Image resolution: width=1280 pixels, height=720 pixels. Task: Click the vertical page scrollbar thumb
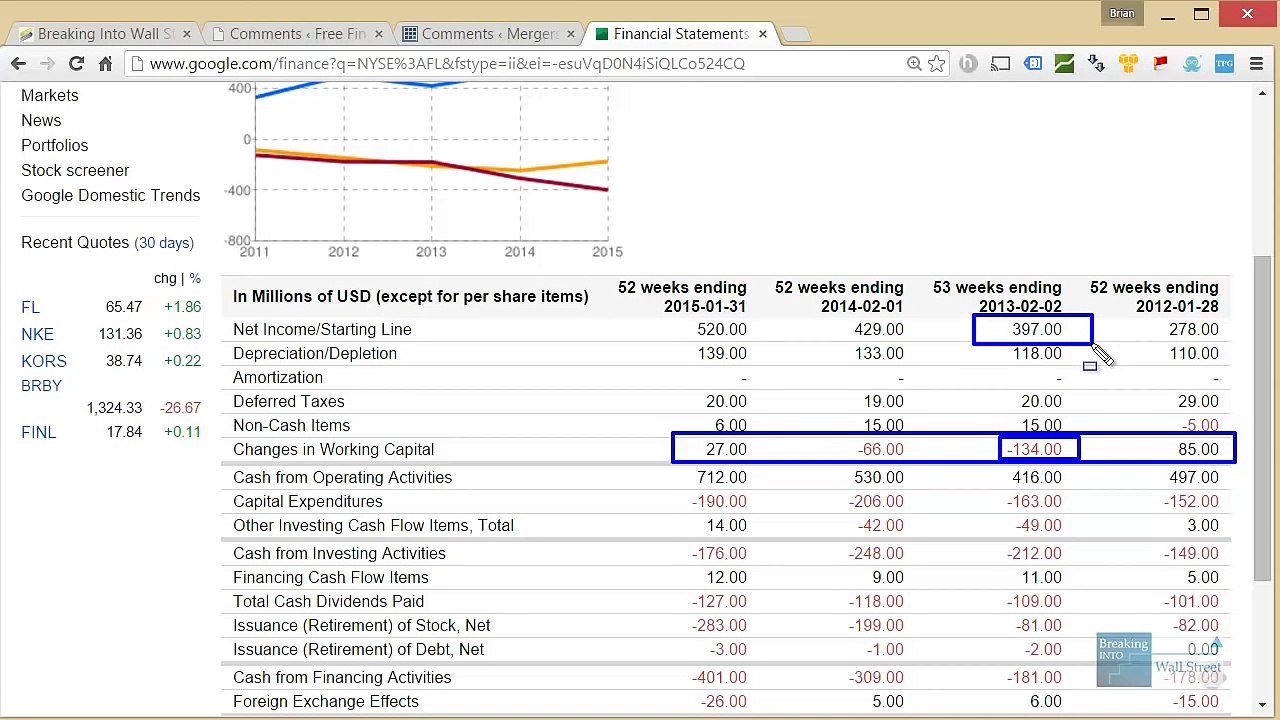click(1264, 418)
